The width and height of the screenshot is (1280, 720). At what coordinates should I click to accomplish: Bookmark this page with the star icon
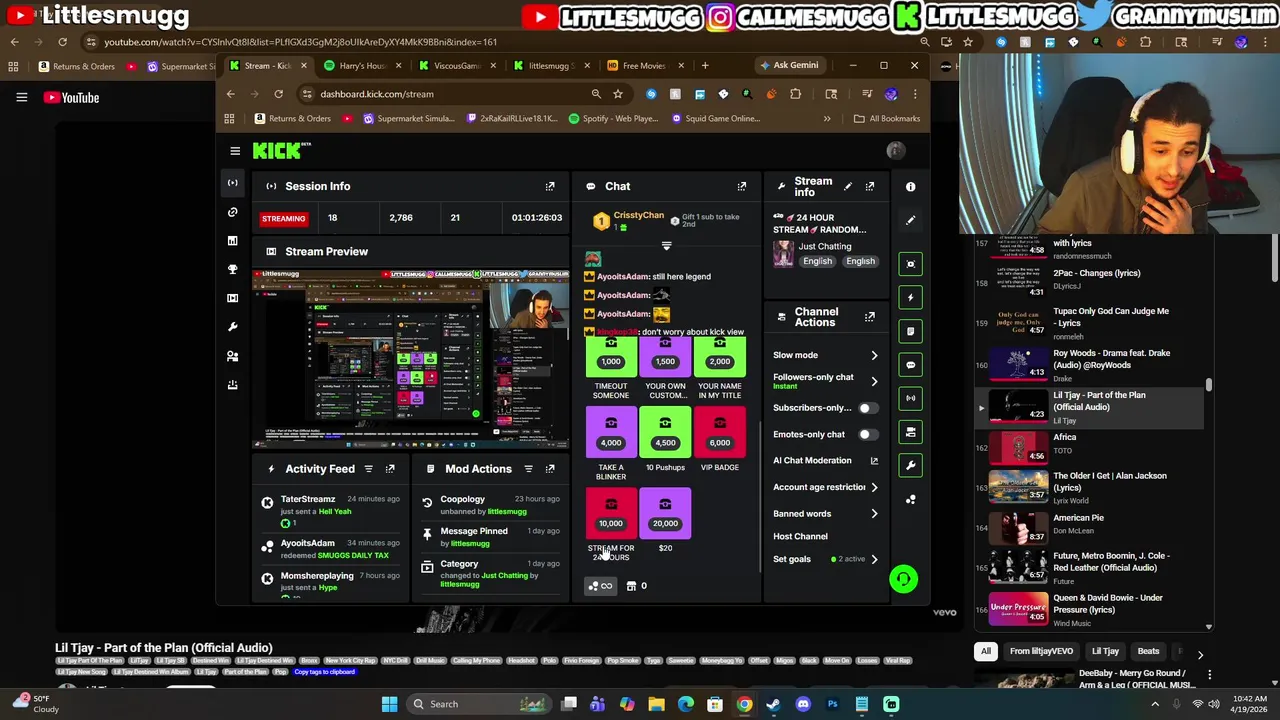tap(618, 94)
